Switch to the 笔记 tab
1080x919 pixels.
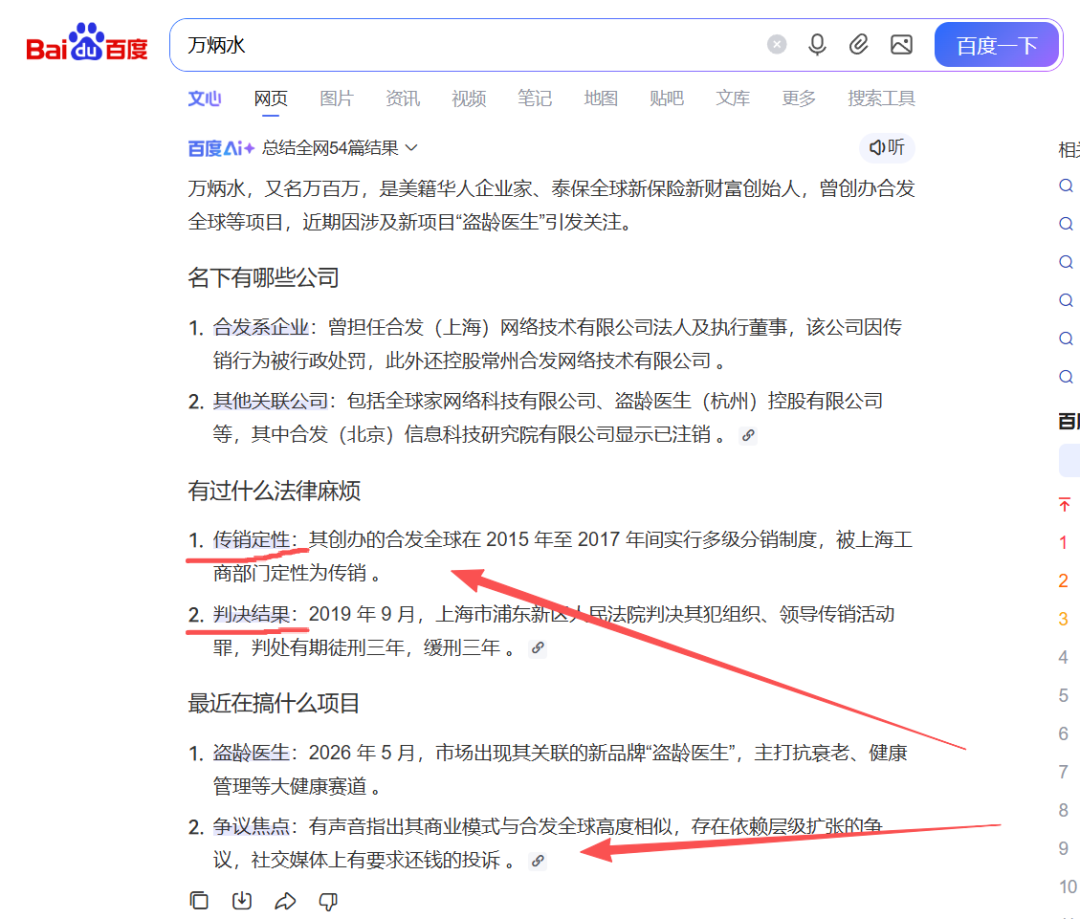(x=534, y=99)
